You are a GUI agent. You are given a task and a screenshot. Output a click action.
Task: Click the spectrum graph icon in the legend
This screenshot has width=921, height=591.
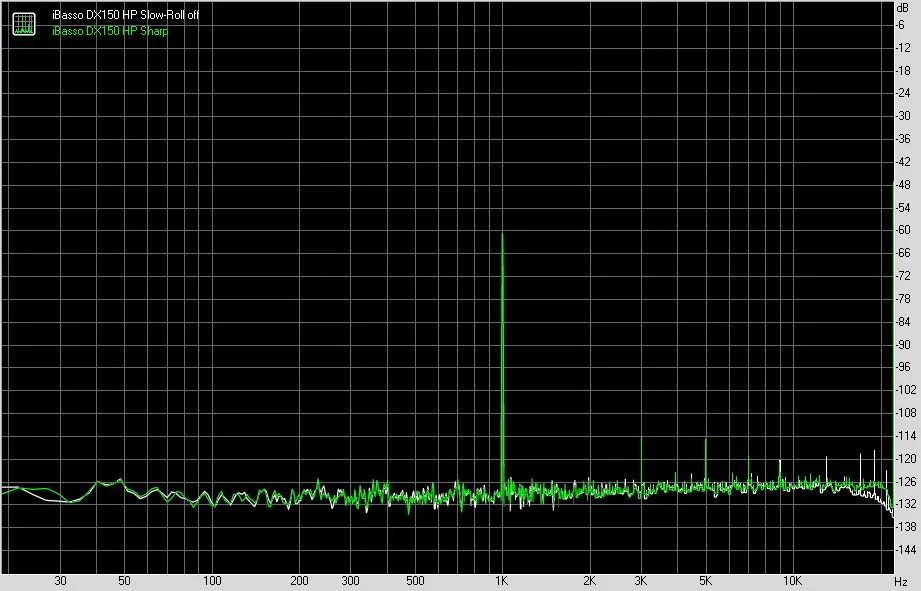(24, 23)
